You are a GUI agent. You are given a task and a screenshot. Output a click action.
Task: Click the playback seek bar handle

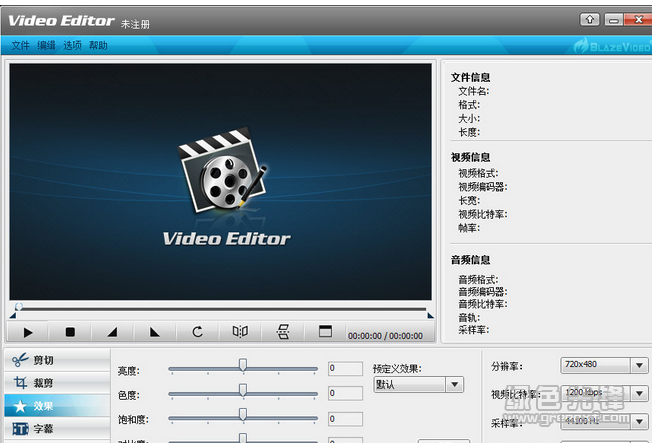[19, 307]
